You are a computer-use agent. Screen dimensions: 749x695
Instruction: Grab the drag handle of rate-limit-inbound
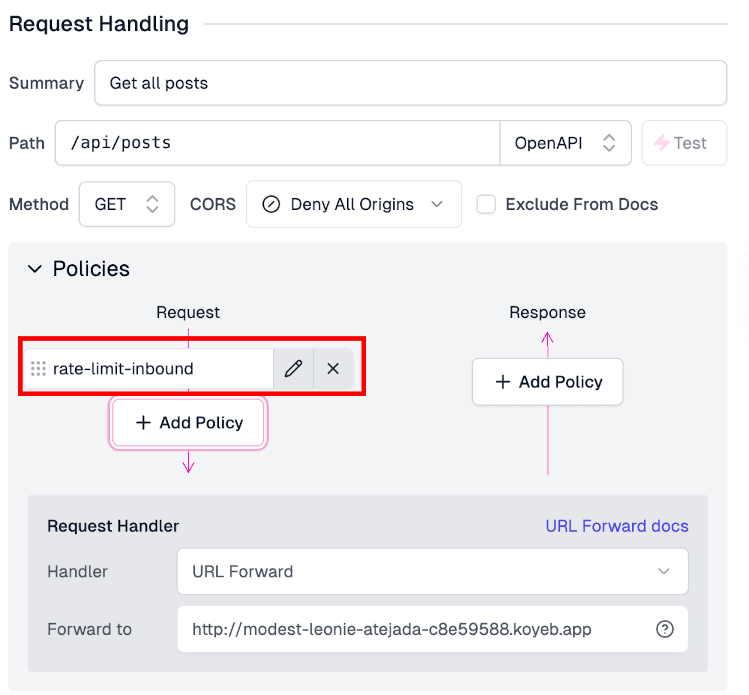tap(39, 369)
